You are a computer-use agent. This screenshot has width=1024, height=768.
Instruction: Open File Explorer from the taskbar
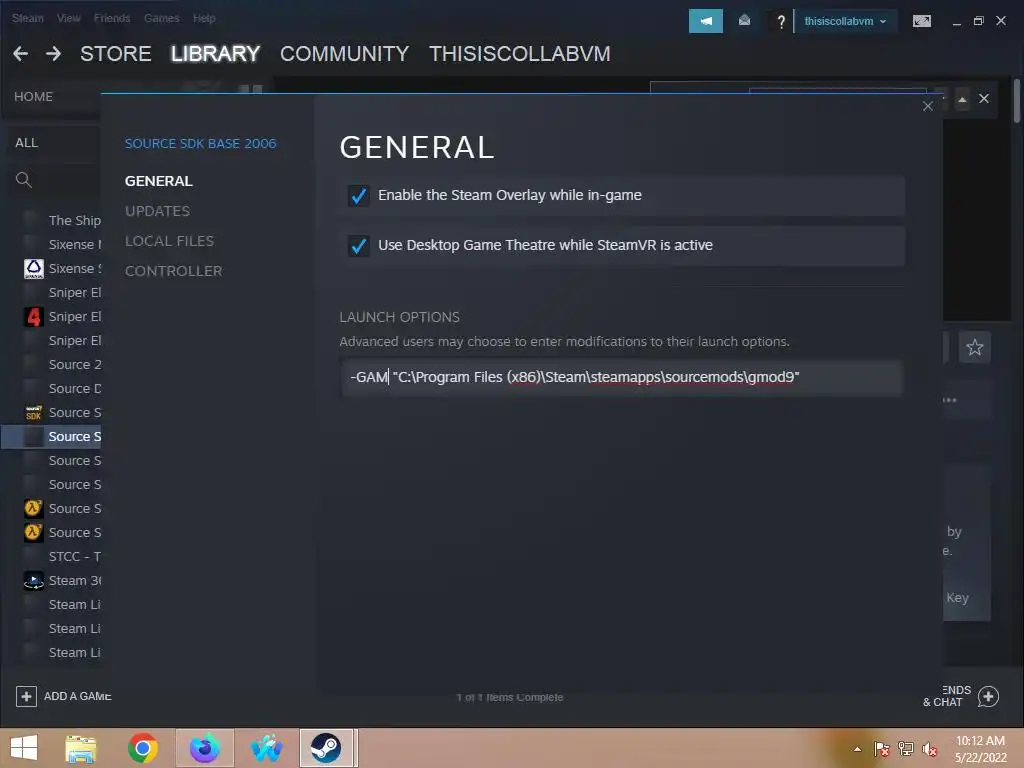(x=80, y=748)
